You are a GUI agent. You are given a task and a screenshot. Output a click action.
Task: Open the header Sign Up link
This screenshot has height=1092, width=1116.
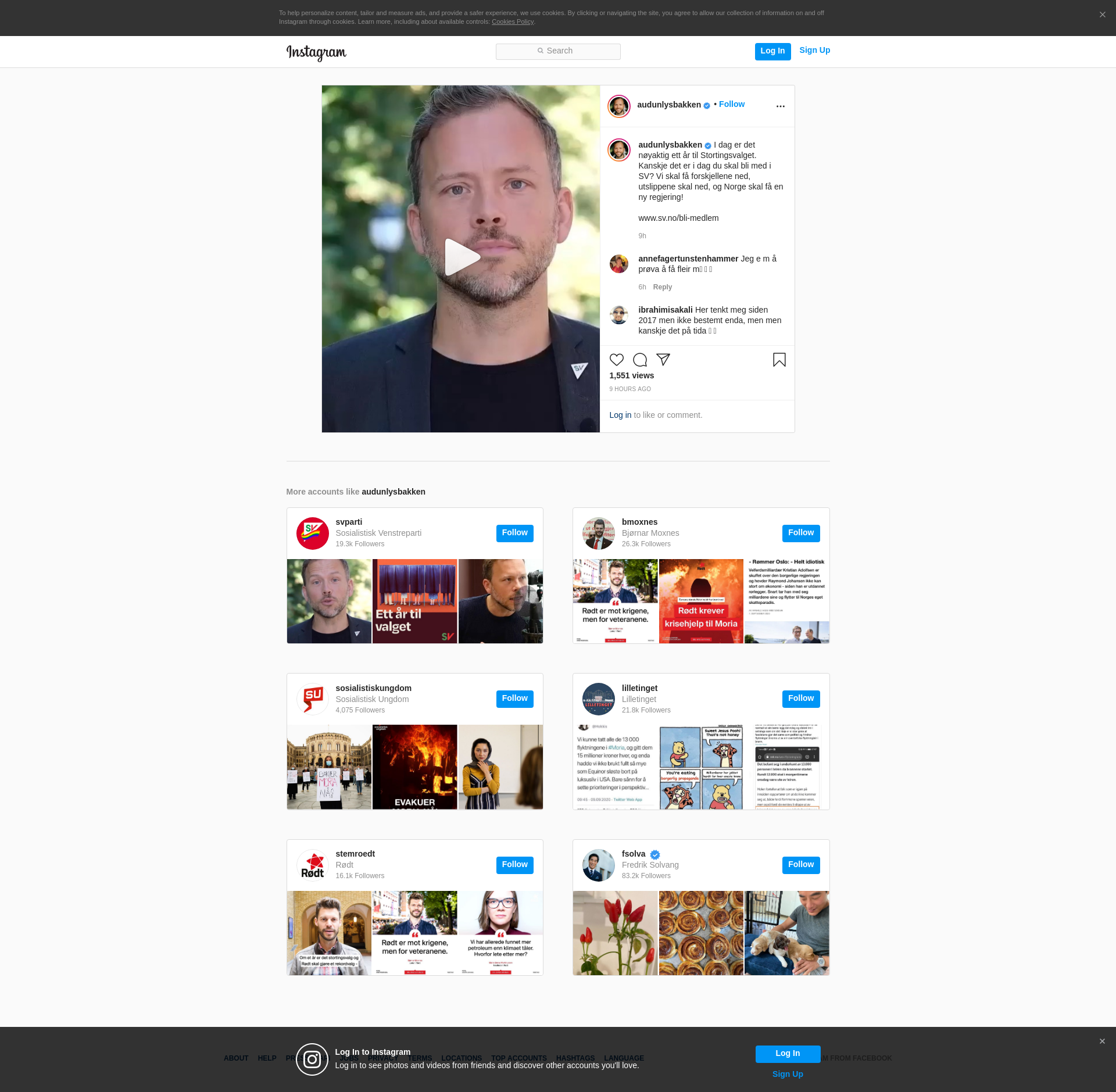[814, 51]
